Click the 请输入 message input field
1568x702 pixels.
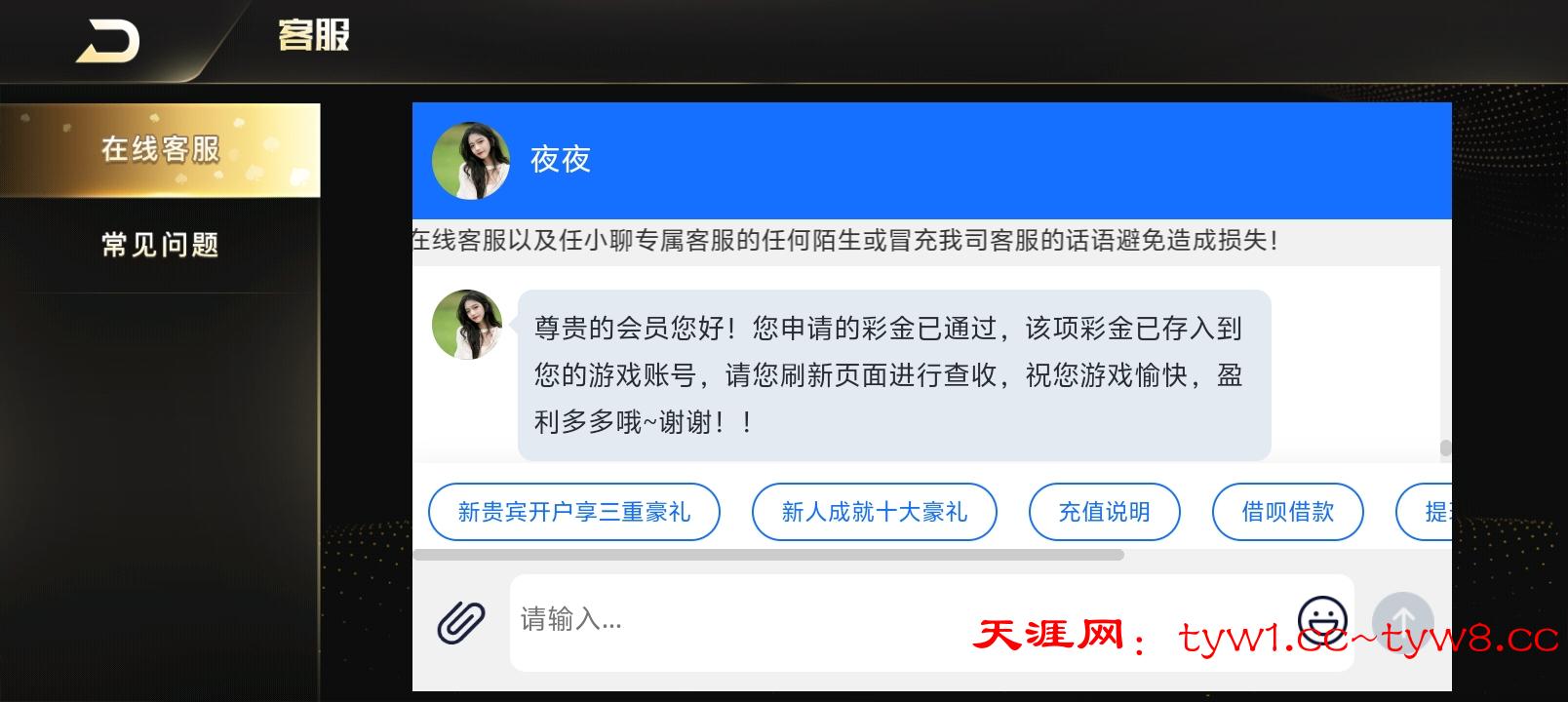click(902, 621)
